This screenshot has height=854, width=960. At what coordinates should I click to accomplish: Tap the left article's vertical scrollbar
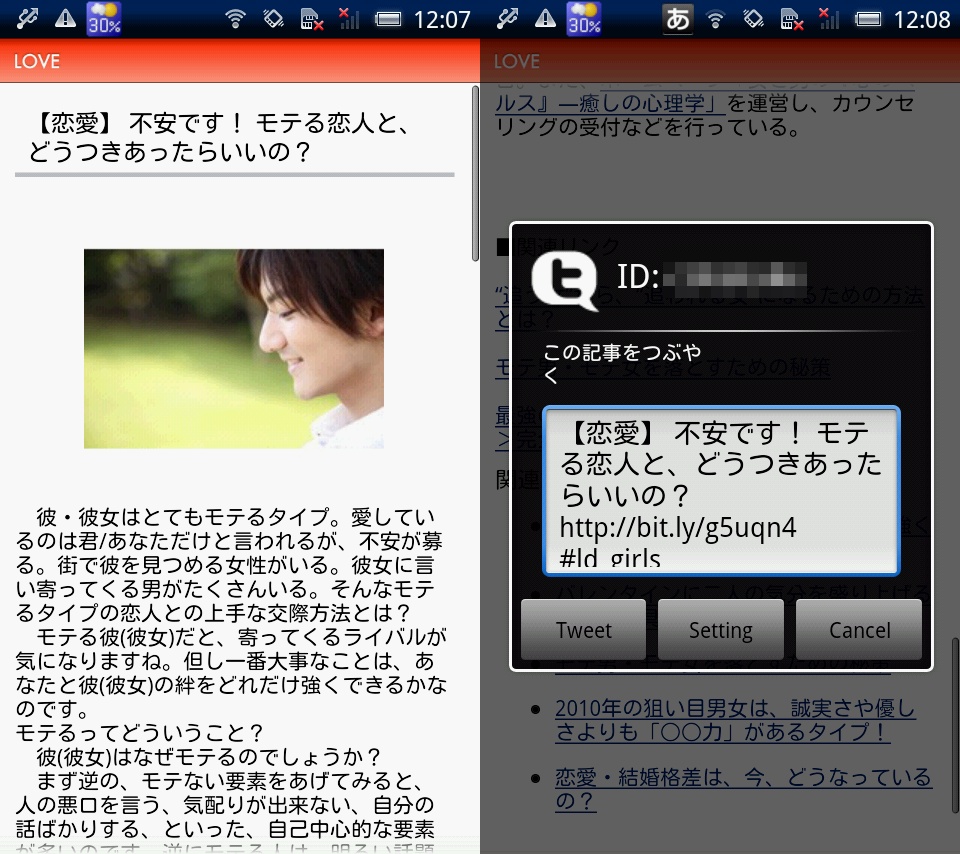click(475, 174)
